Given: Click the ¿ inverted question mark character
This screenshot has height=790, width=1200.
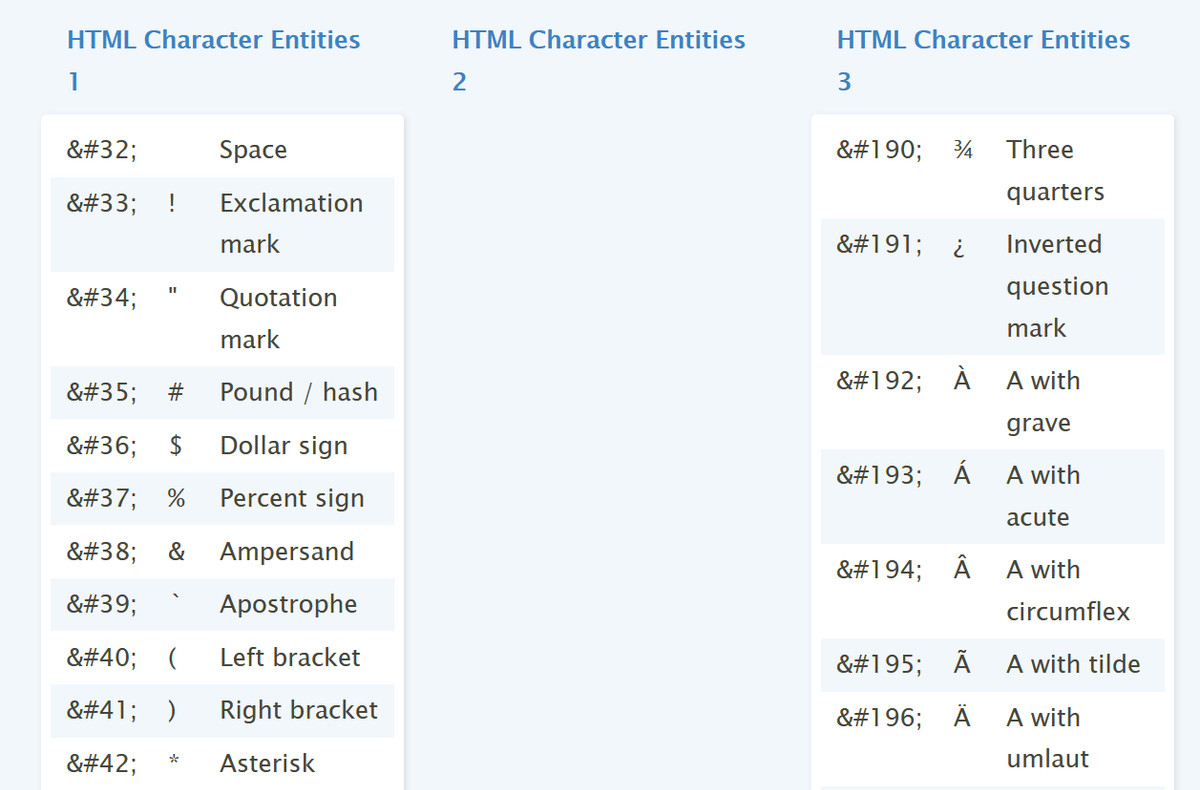Looking at the screenshot, I should coord(959,245).
